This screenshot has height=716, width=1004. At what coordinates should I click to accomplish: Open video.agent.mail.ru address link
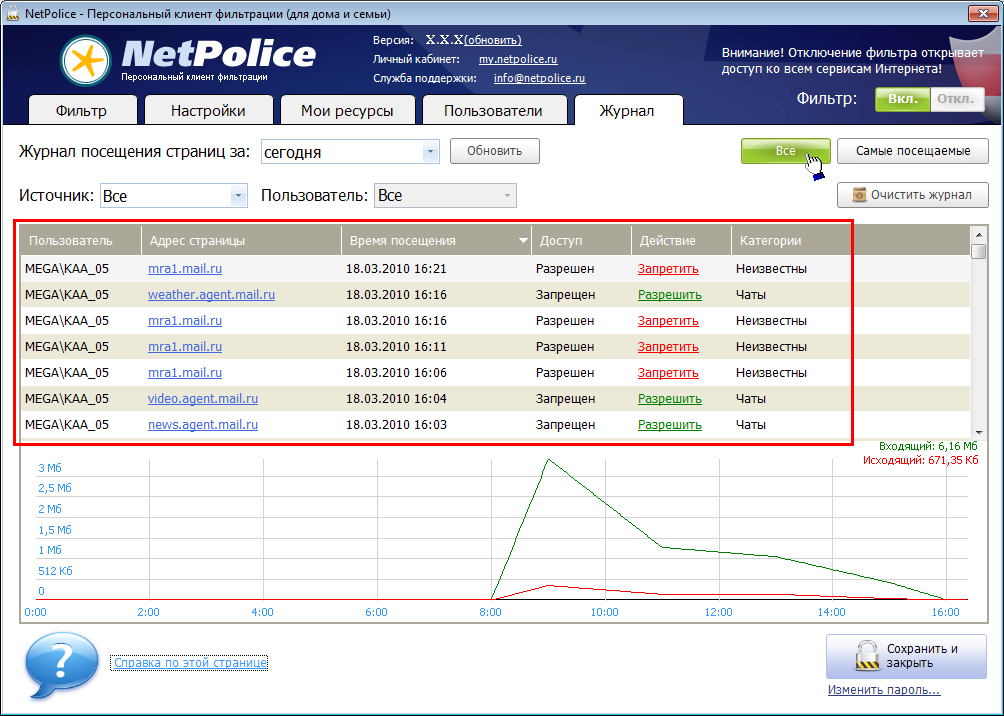pos(203,398)
